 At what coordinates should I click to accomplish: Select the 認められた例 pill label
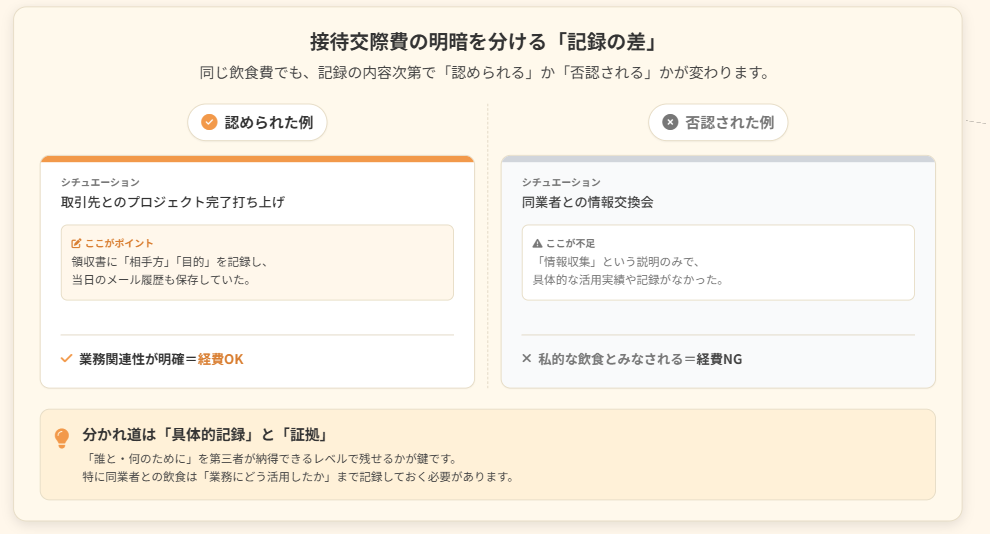268,122
